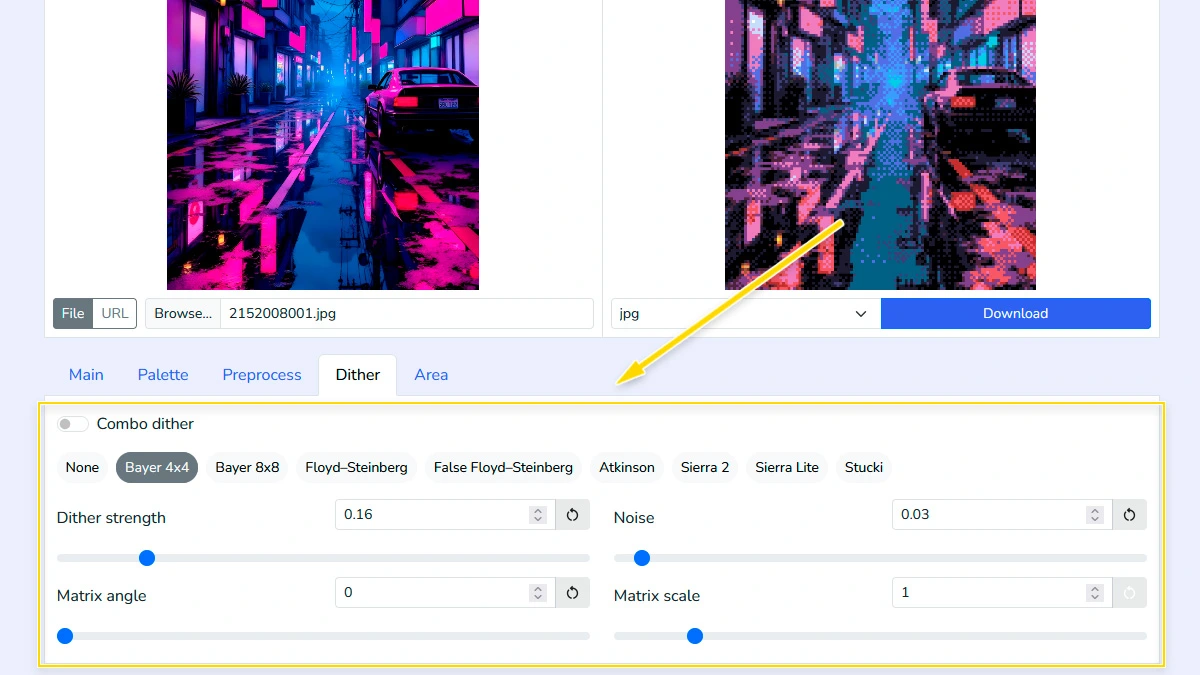Click the Noise stepper down arrow
Image resolution: width=1200 pixels, height=675 pixels.
pyautogui.click(x=1095, y=519)
